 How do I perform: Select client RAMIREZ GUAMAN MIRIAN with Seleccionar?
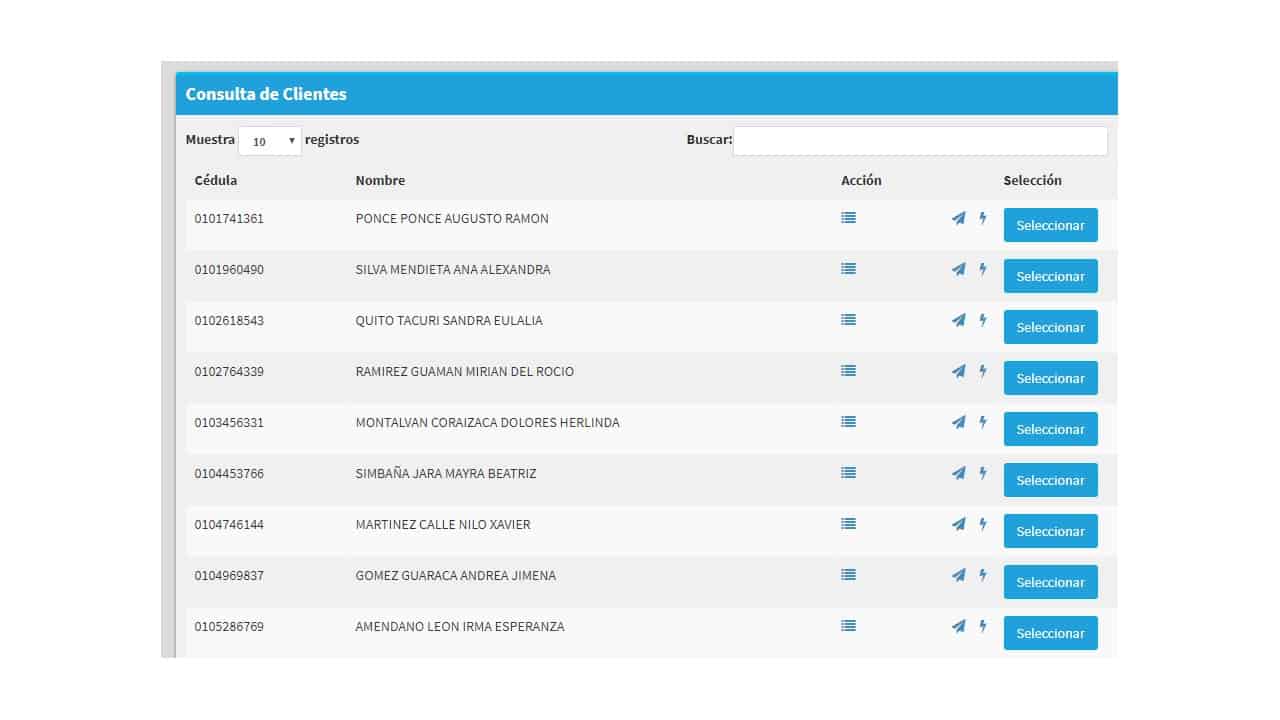[1050, 378]
